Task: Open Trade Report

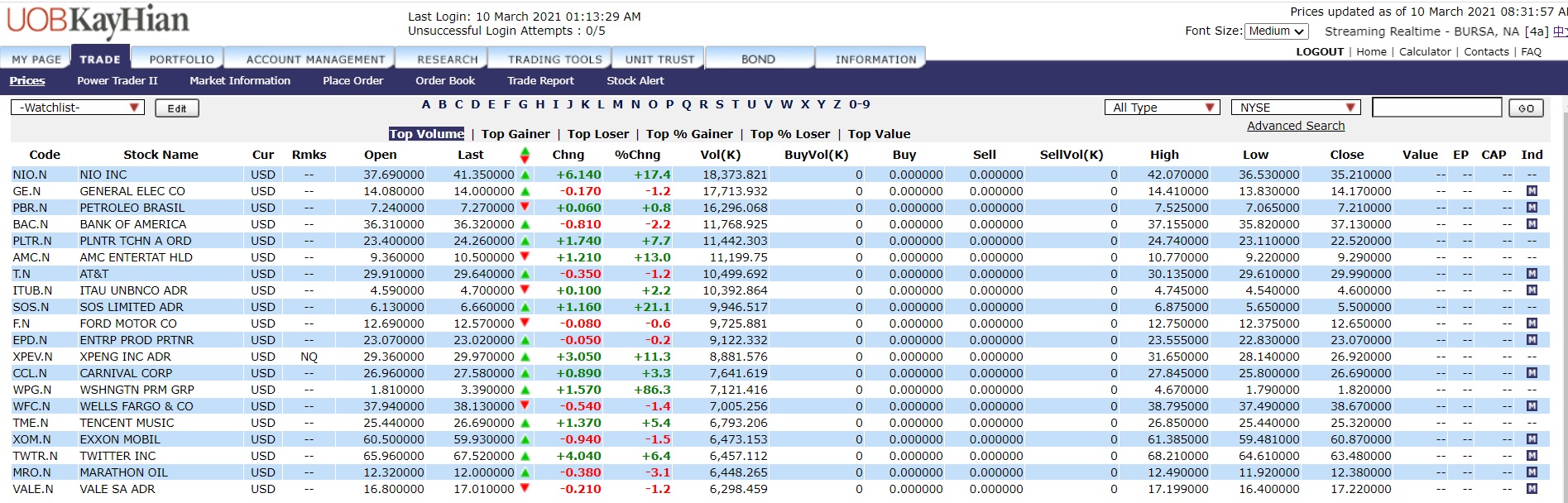Action: click(540, 81)
